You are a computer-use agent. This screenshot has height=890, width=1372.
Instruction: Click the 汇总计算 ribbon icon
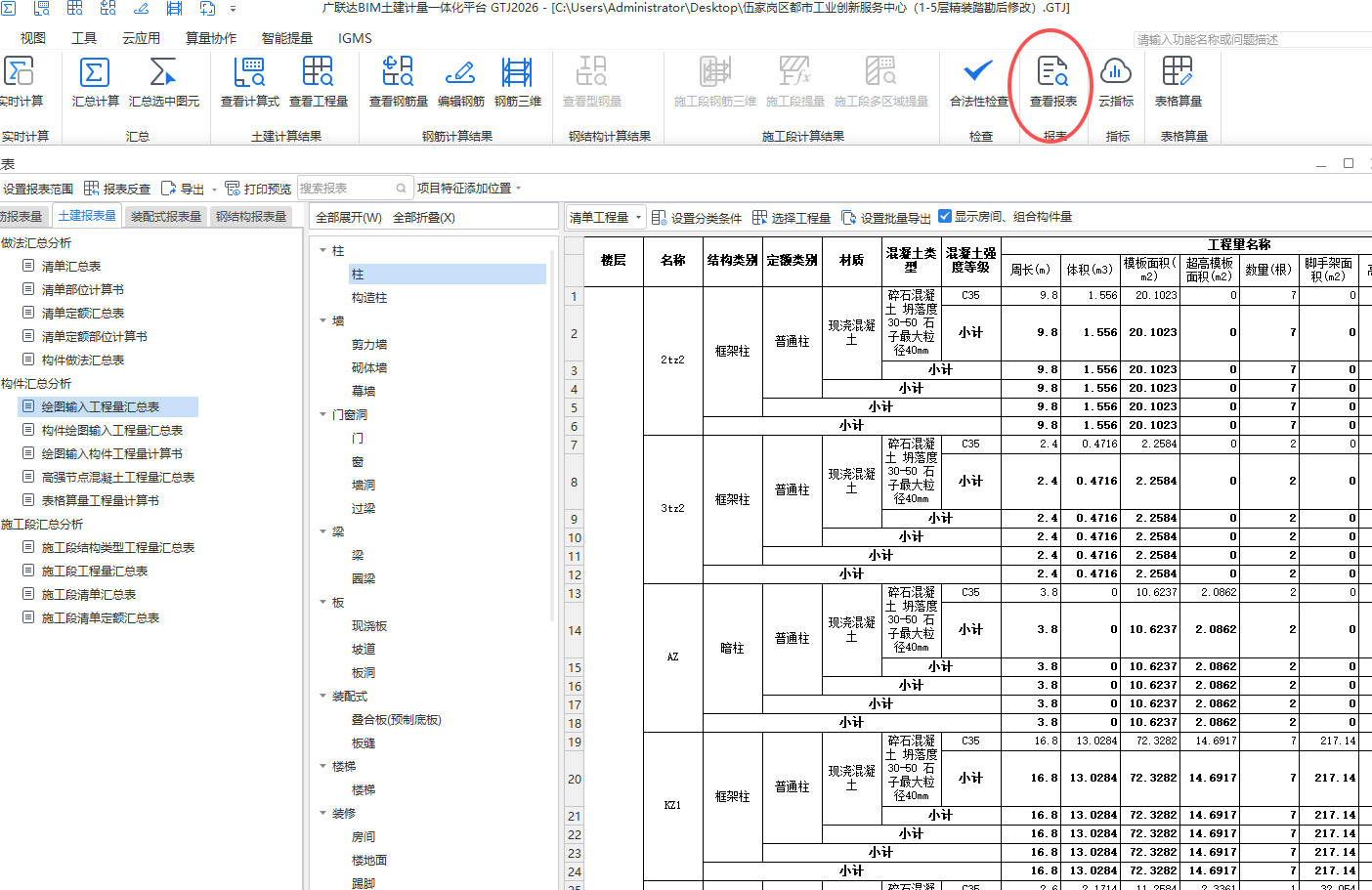pyautogui.click(x=95, y=81)
